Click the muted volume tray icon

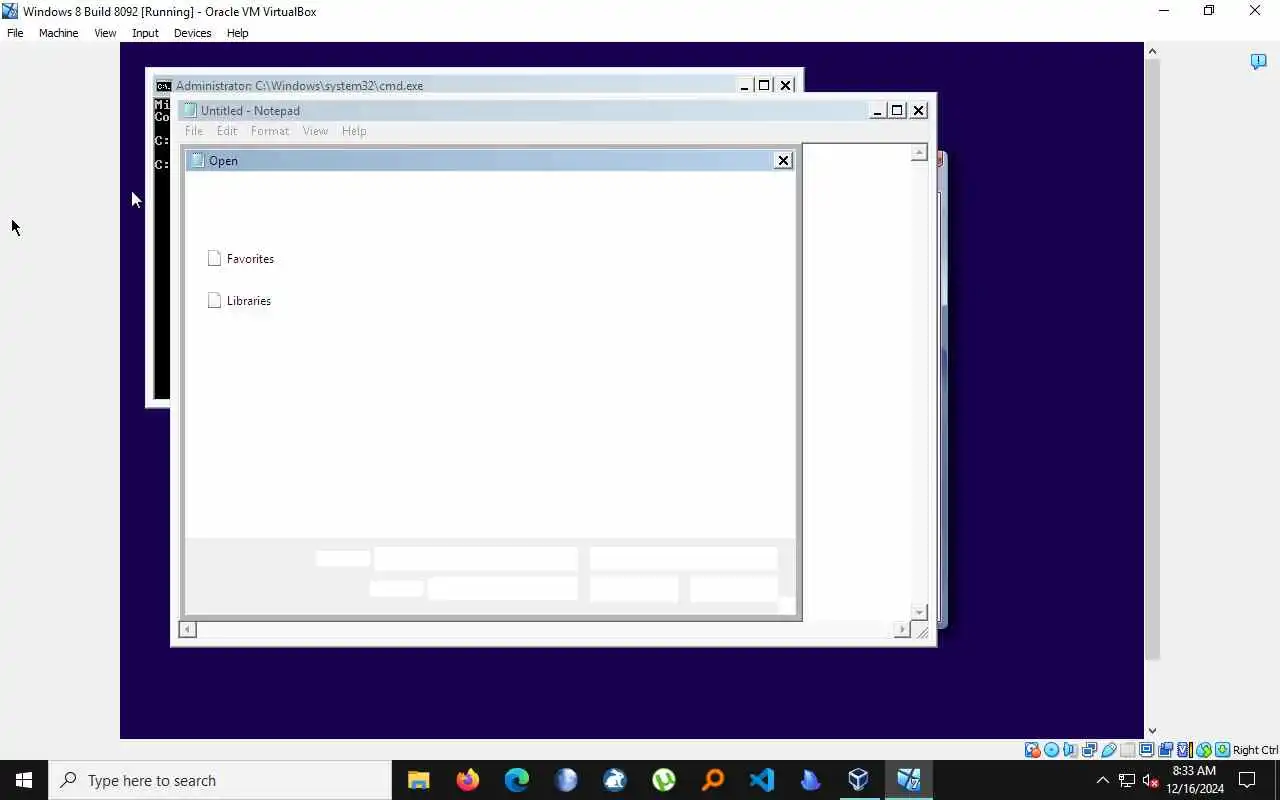(x=1150, y=780)
